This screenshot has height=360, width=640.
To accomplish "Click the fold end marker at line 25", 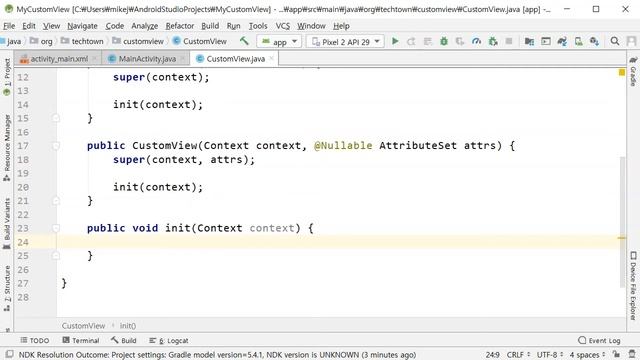I will [56, 256].
